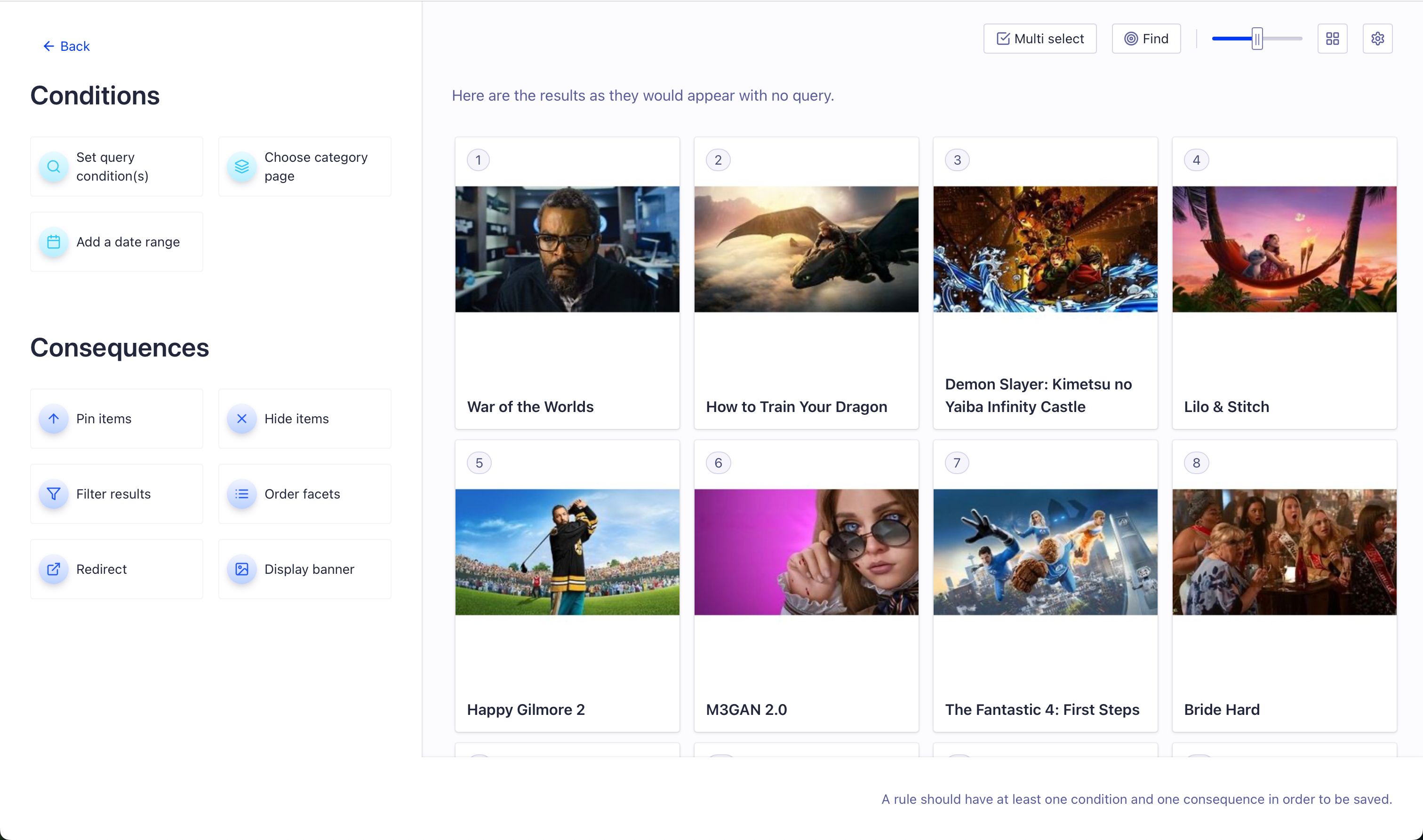The image size is (1423, 840).
Task: Select the Lilo & Stitch result image
Action: (x=1284, y=249)
